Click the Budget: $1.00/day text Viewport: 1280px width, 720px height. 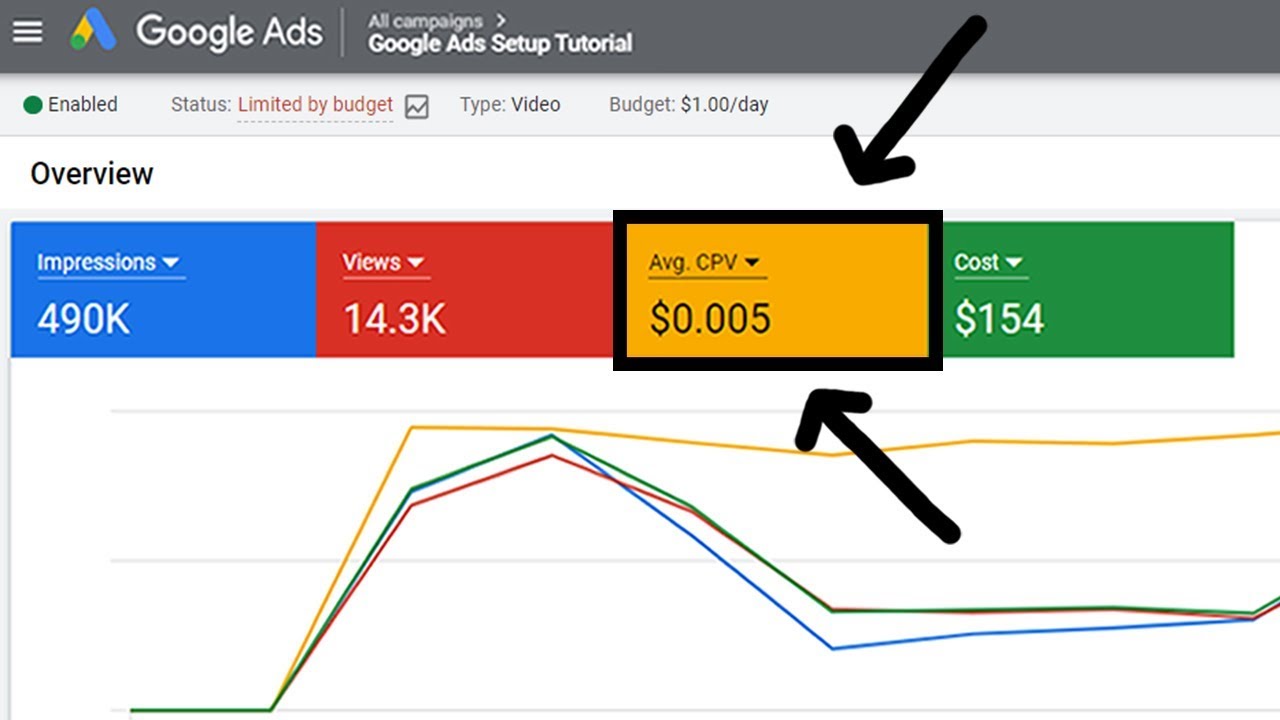point(689,105)
